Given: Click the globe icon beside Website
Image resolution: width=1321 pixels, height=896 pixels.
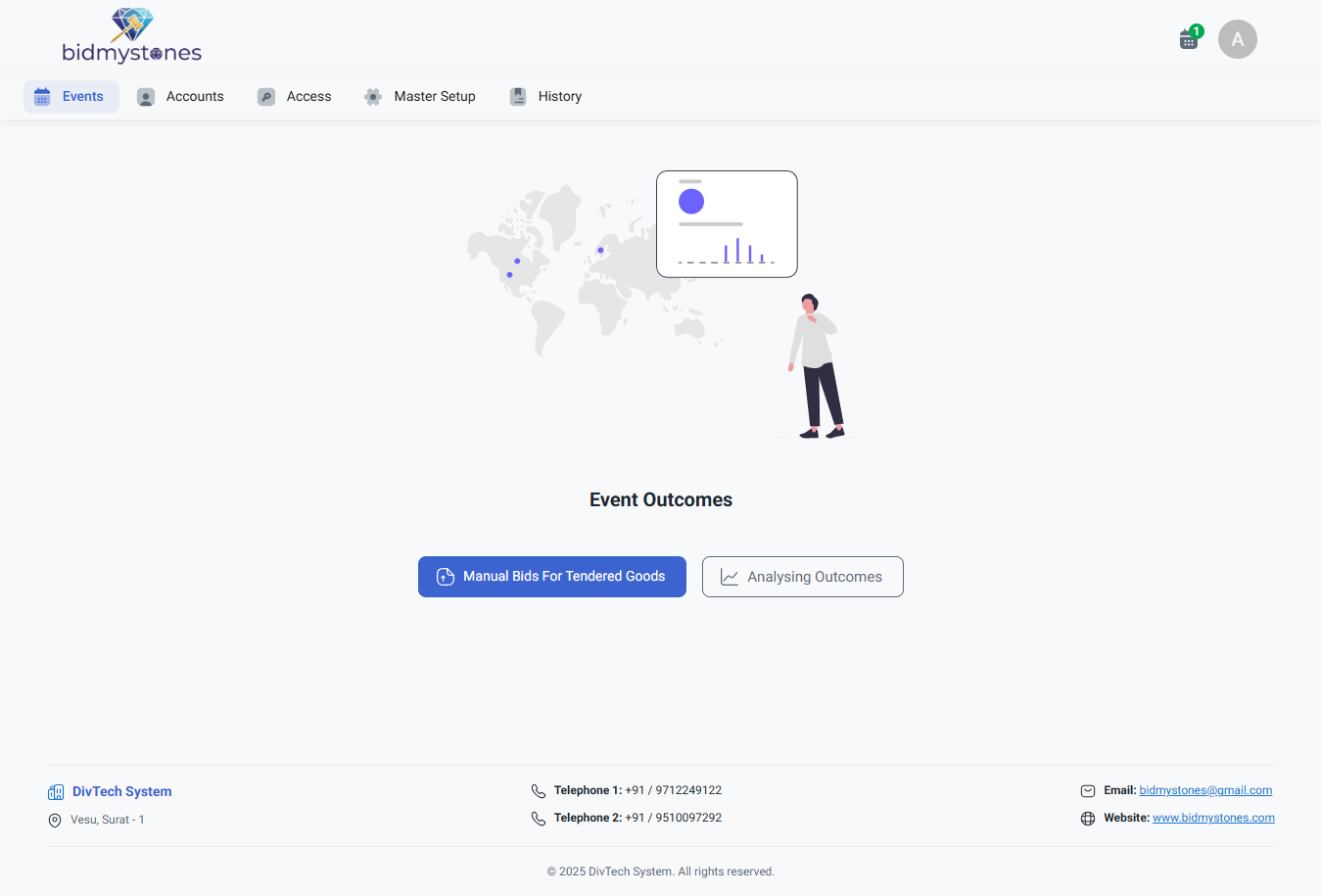Looking at the screenshot, I should point(1088,819).
